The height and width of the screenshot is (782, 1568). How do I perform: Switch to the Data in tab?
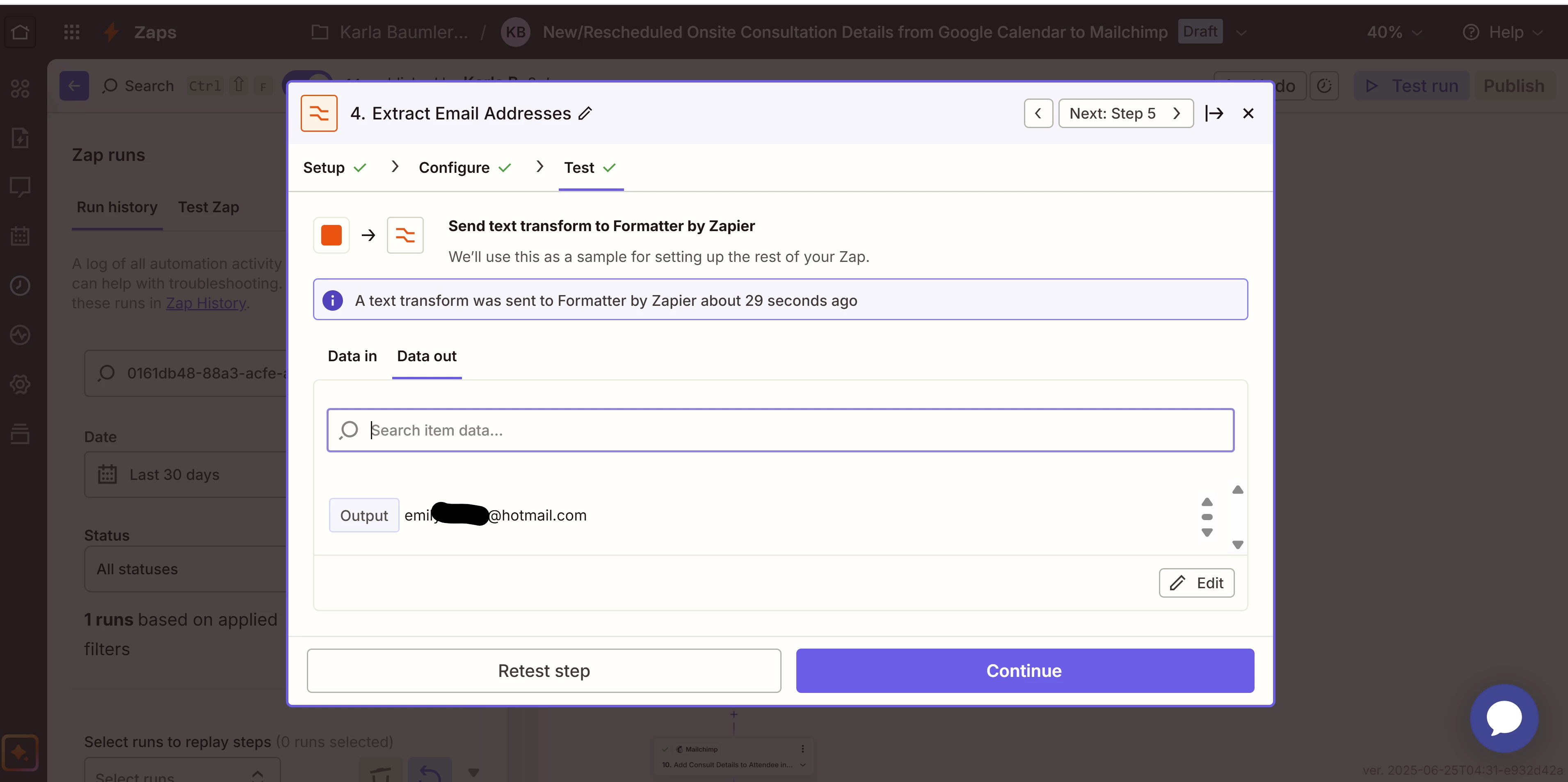[x=352, y=356]
